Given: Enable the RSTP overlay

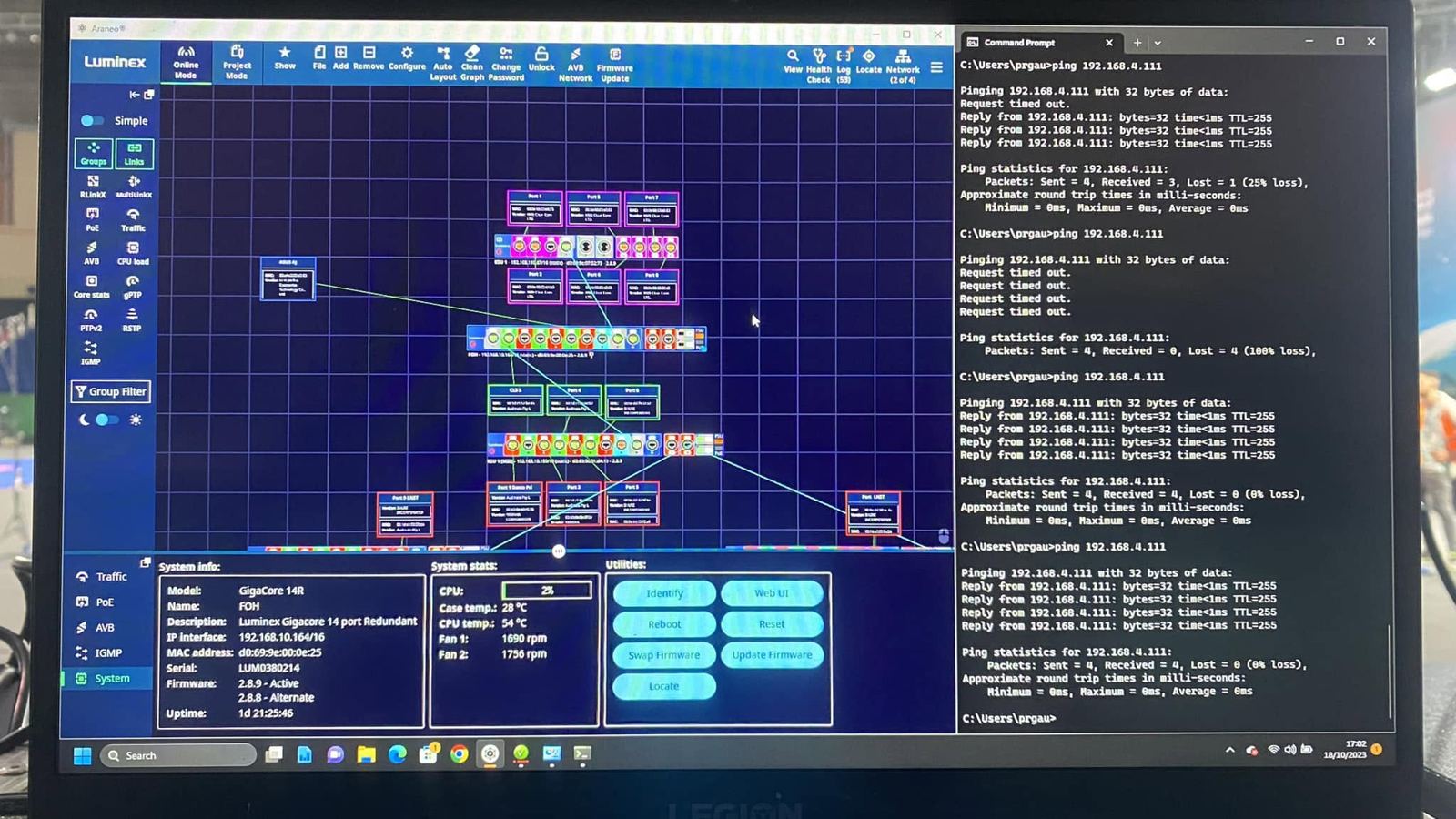Looking at the screenshot, I should point(132,320).
